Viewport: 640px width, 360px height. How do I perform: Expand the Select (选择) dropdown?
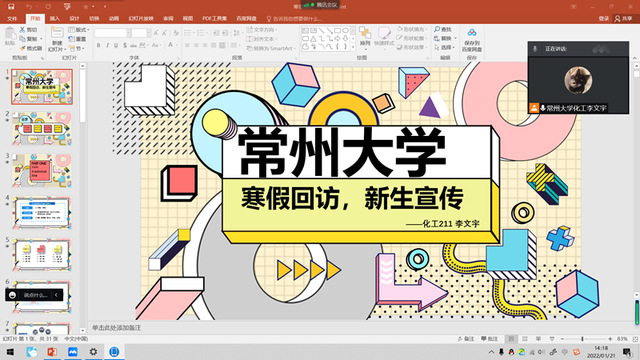444,47
